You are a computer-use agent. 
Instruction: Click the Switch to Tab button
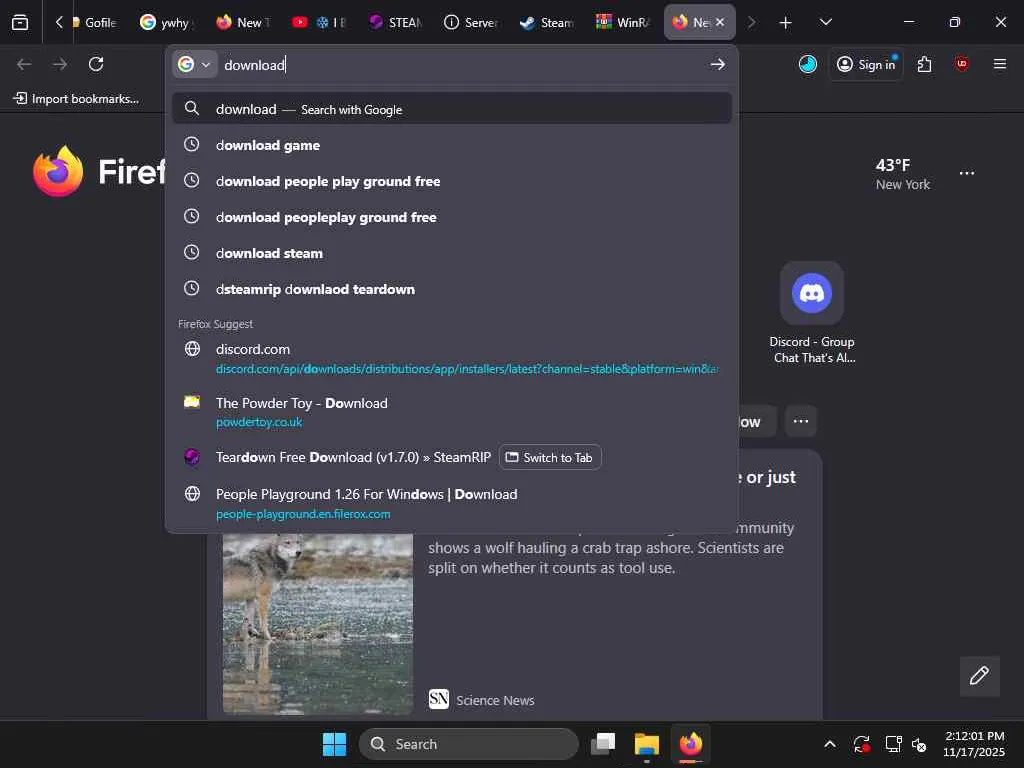pyautogui.click(x=550, y=457)
